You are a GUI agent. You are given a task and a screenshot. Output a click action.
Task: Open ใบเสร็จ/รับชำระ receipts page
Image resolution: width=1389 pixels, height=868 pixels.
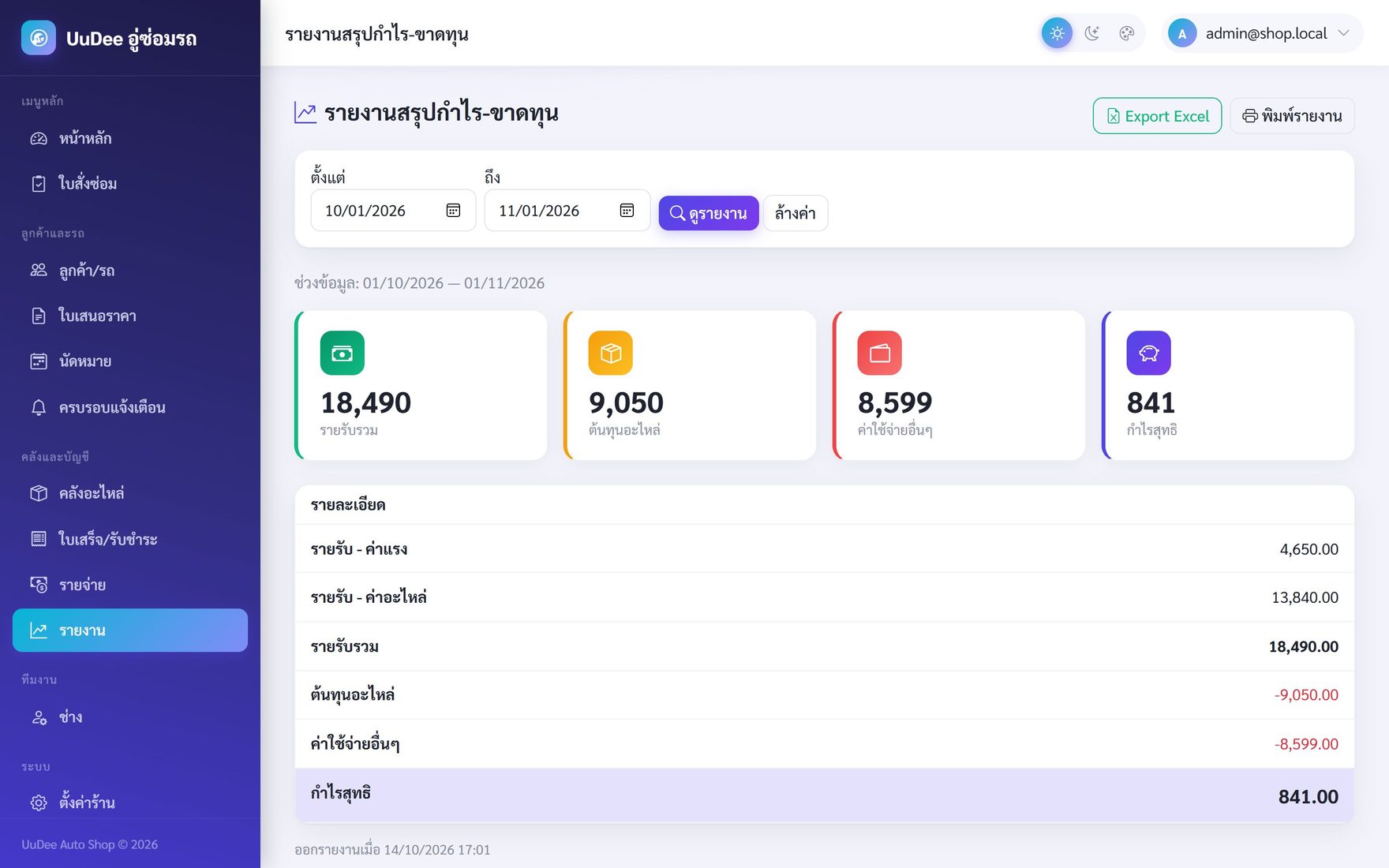130,539
